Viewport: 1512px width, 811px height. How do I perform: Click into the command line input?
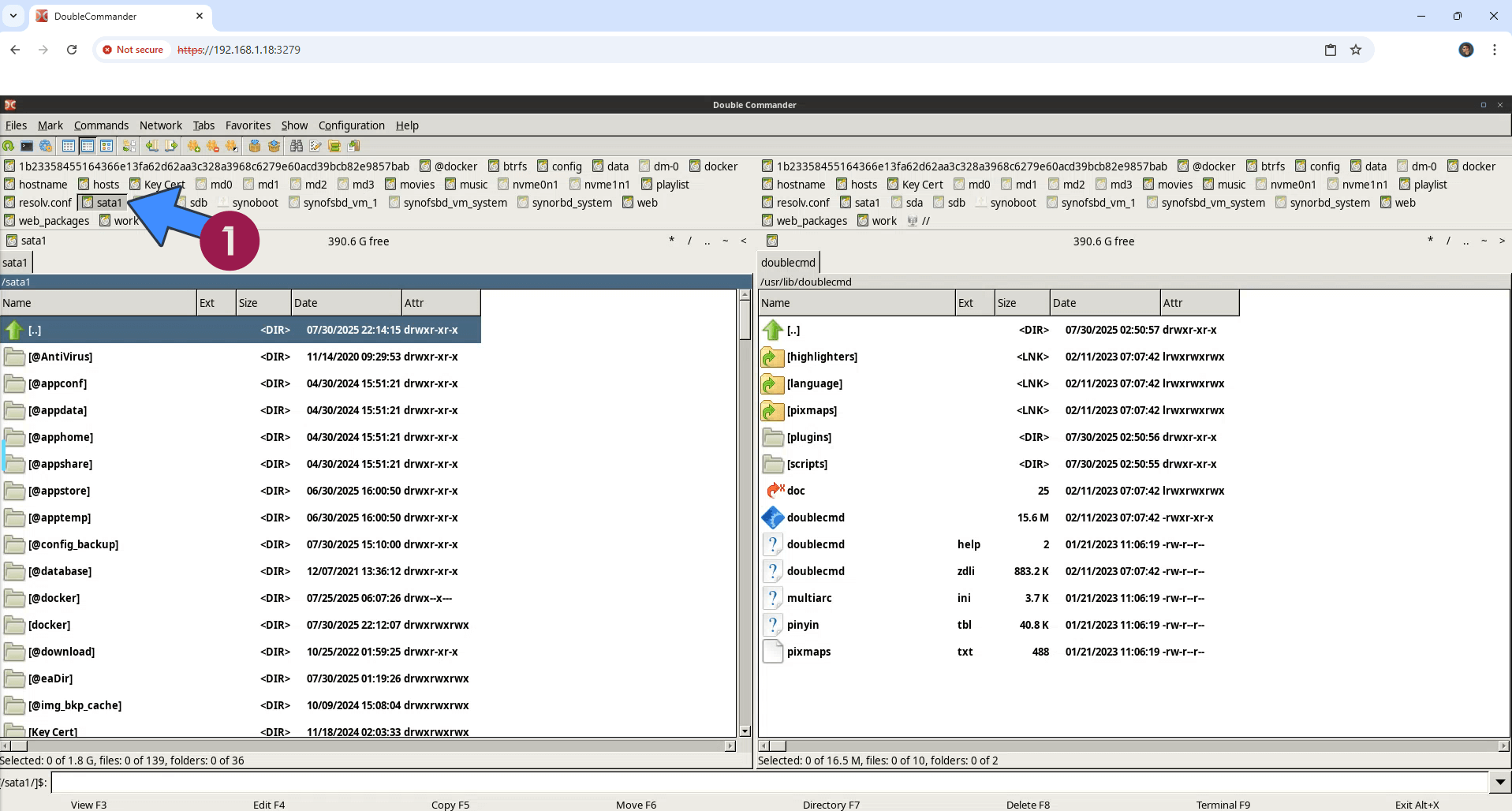(x=770, y=783)
